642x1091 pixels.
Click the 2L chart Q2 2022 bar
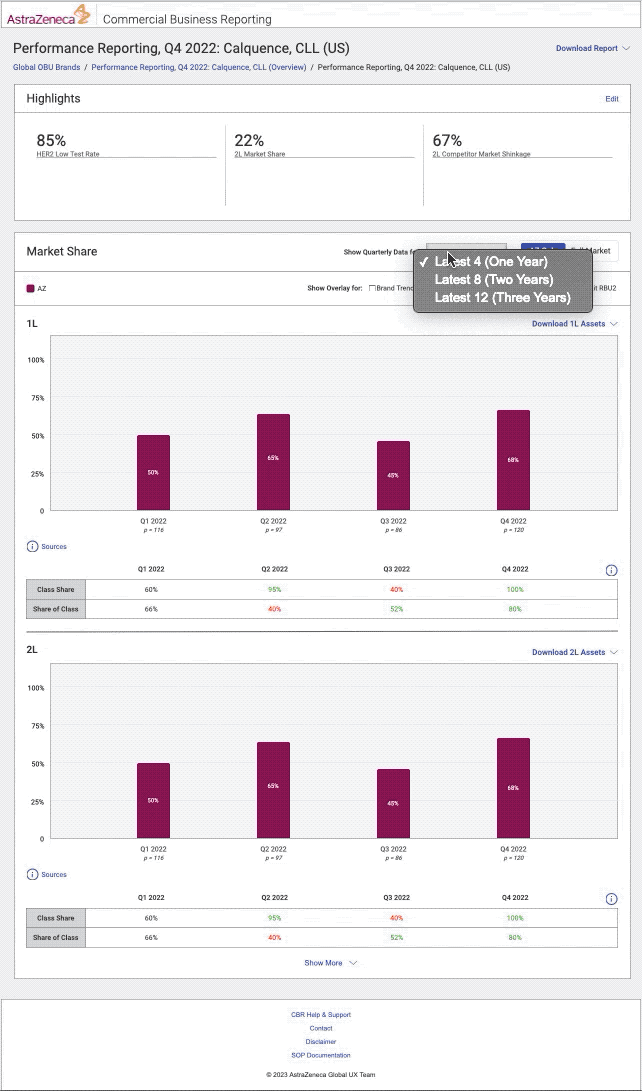pyautogui.click(x=273, y=790)
